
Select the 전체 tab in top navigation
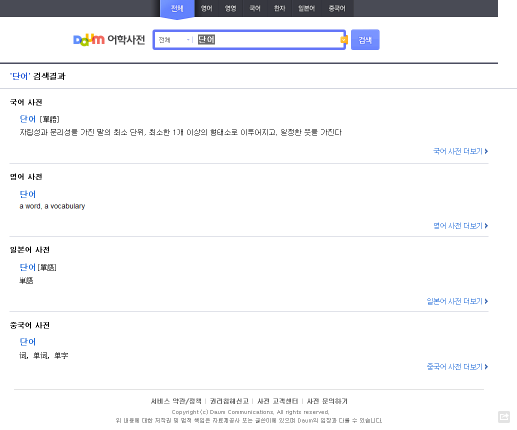pos(177,8)
